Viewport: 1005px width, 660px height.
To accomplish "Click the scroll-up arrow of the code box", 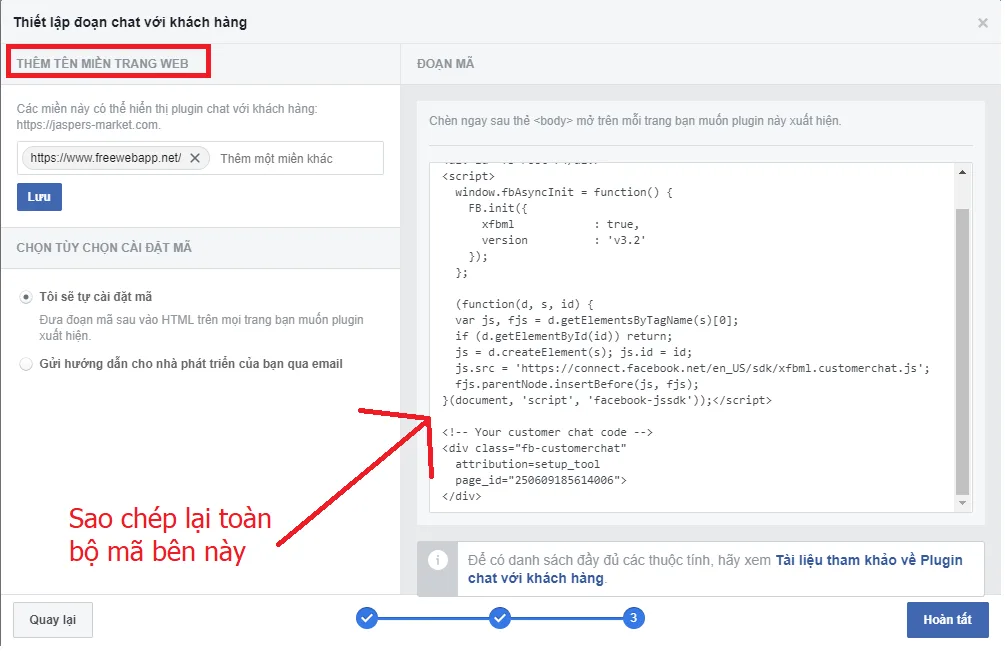I will point(962,172).
